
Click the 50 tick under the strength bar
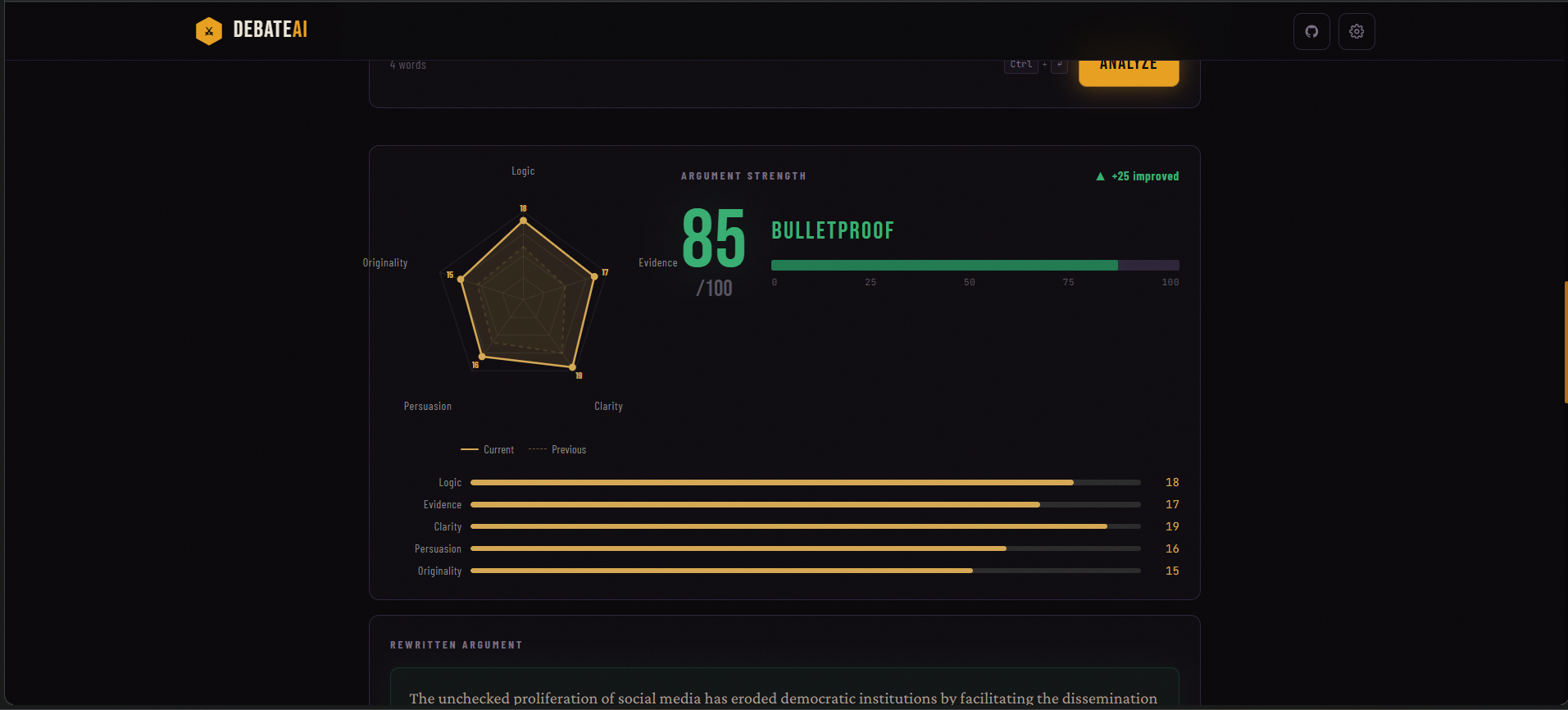point(970,283)
